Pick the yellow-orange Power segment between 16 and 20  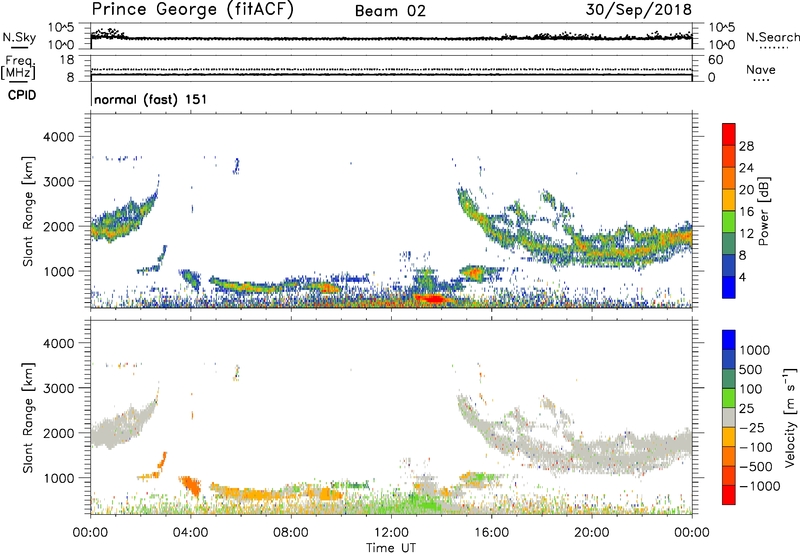(x=729, y=199)
